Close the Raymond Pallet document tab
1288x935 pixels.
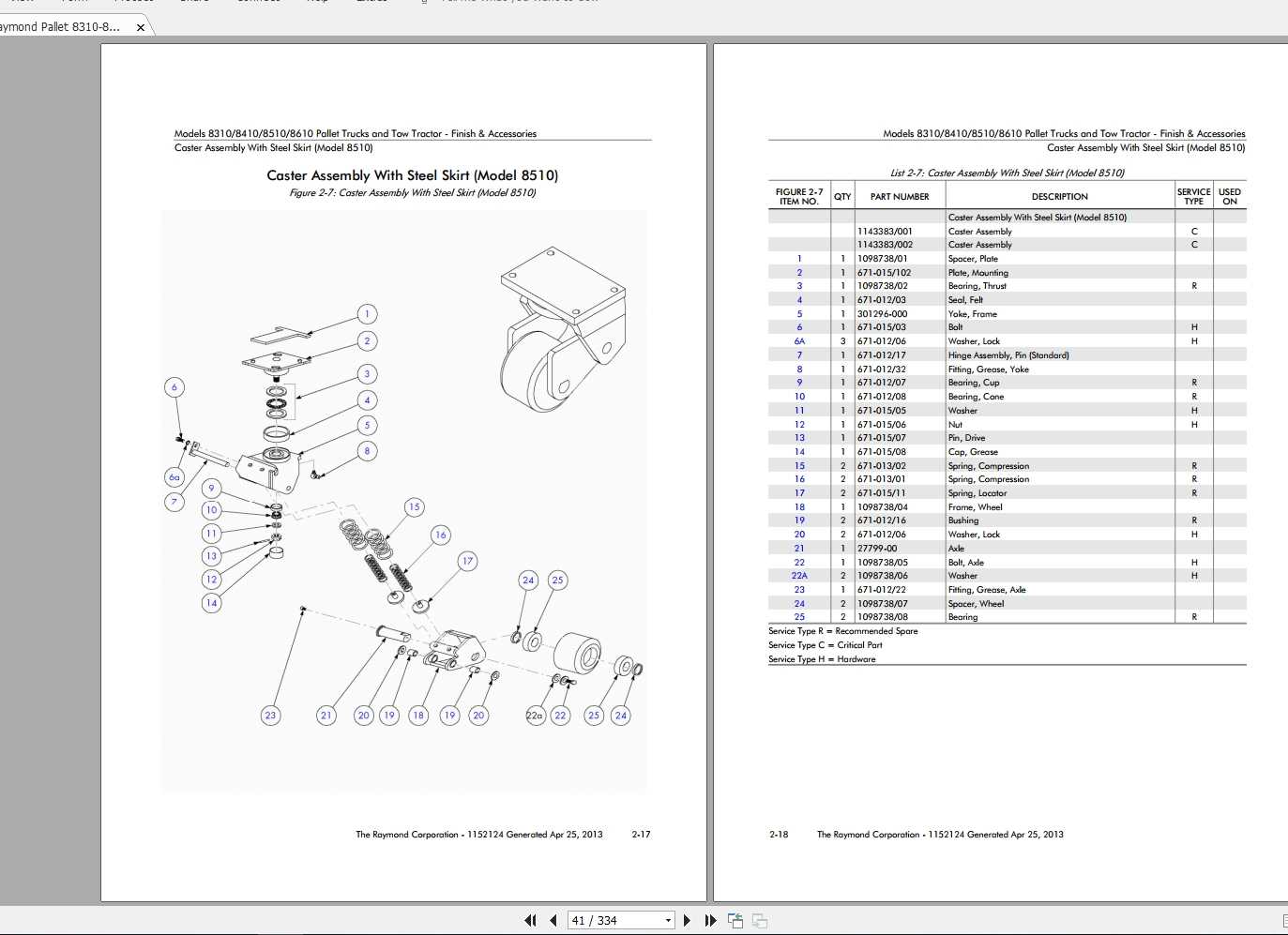[x=141, y=27]
